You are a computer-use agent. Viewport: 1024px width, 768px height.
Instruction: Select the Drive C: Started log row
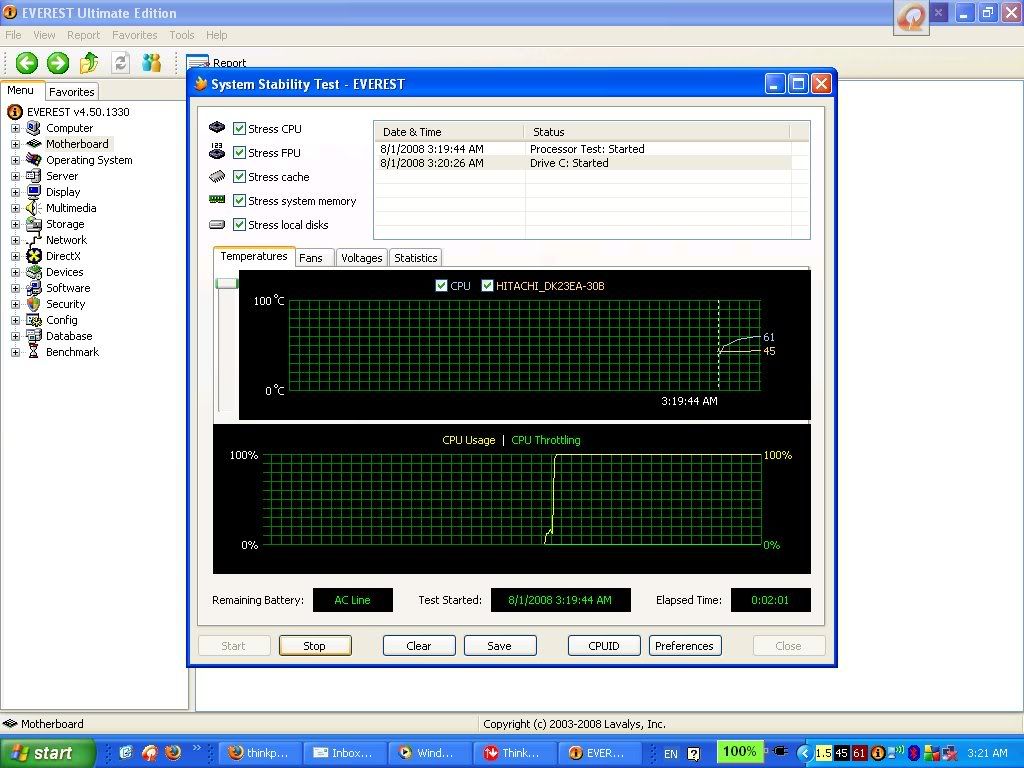[584, 163]
